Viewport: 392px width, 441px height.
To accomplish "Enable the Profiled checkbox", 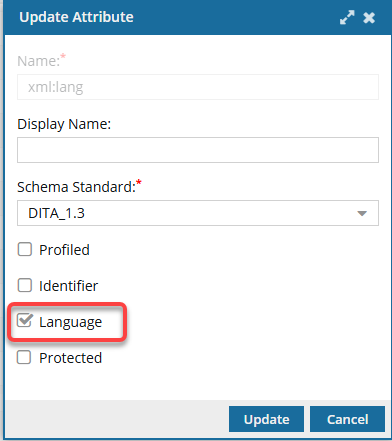I will point(25,249).
